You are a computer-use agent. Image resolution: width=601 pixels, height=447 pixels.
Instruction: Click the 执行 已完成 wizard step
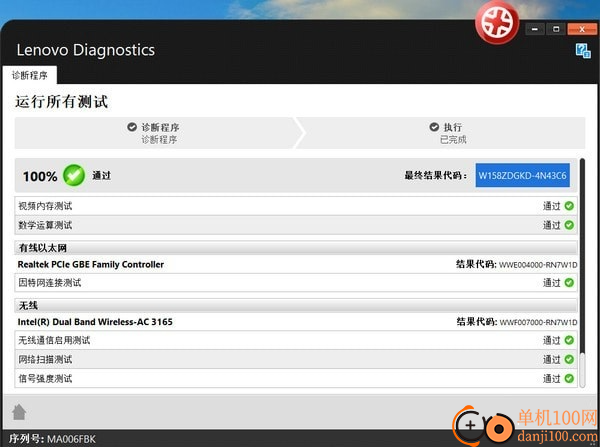point(445,133)
